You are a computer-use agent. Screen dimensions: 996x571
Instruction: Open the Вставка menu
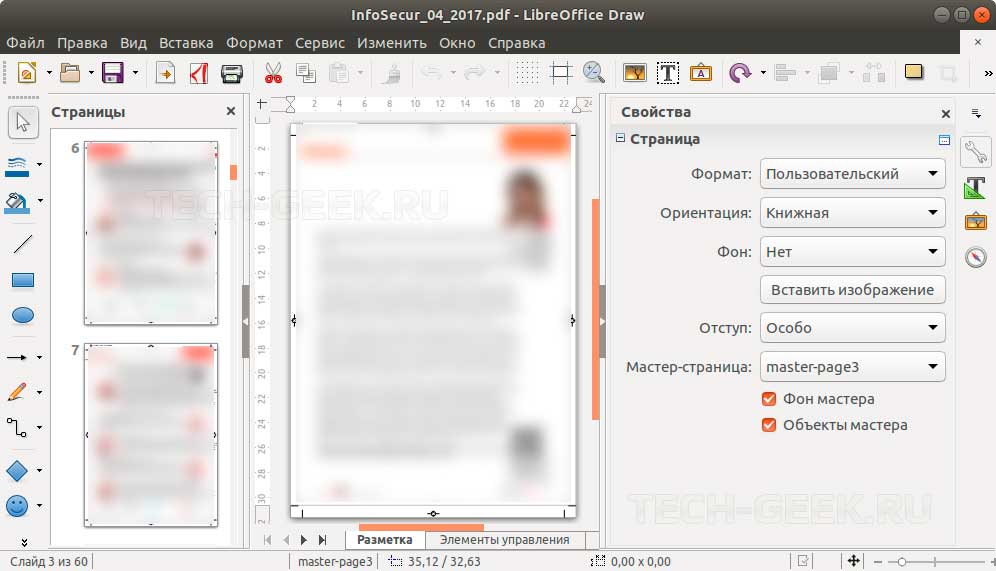(x=186, y=43)
